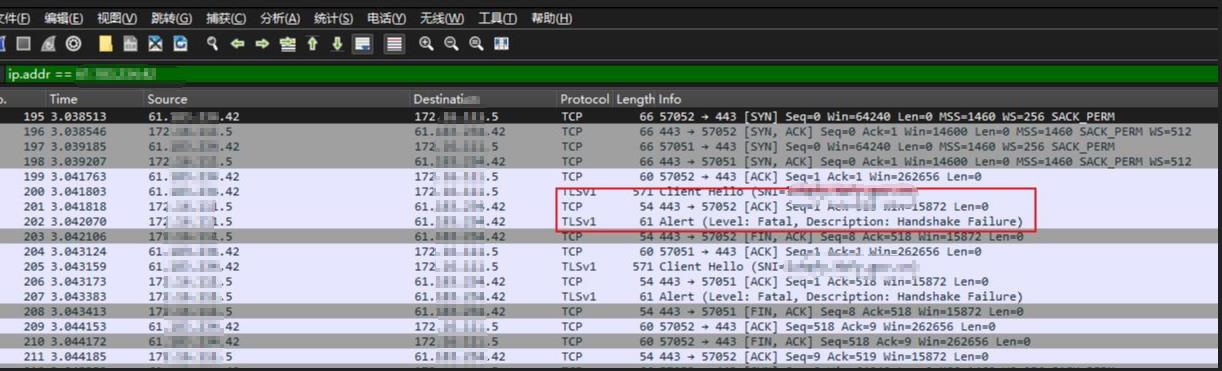Jump to the last packet
The height and width of the screenshot is (371, 1222).
pyautogui.click(x=338, y=44)
